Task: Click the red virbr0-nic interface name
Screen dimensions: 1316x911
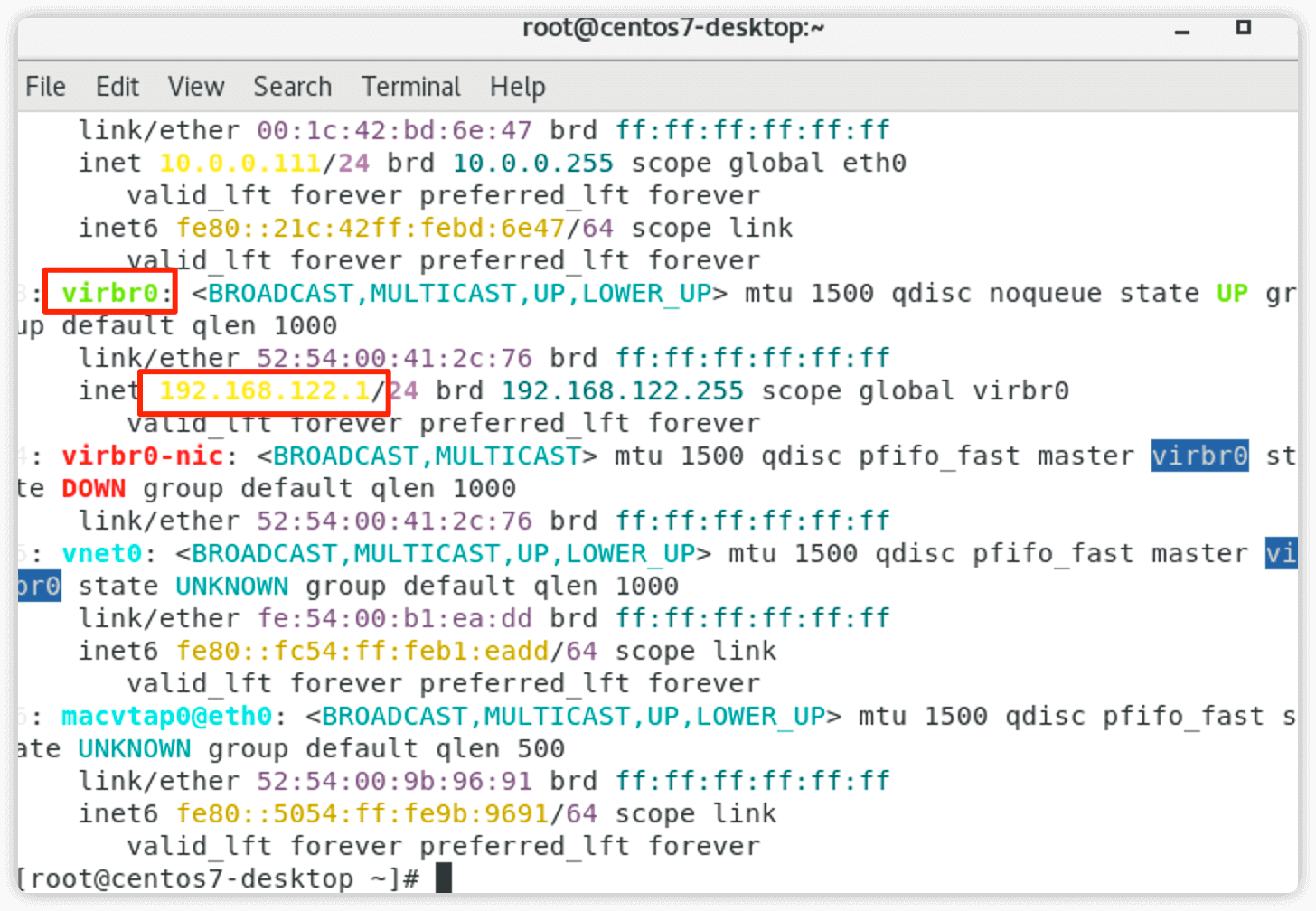Action: pyautogui.click(x=142, y=455)
